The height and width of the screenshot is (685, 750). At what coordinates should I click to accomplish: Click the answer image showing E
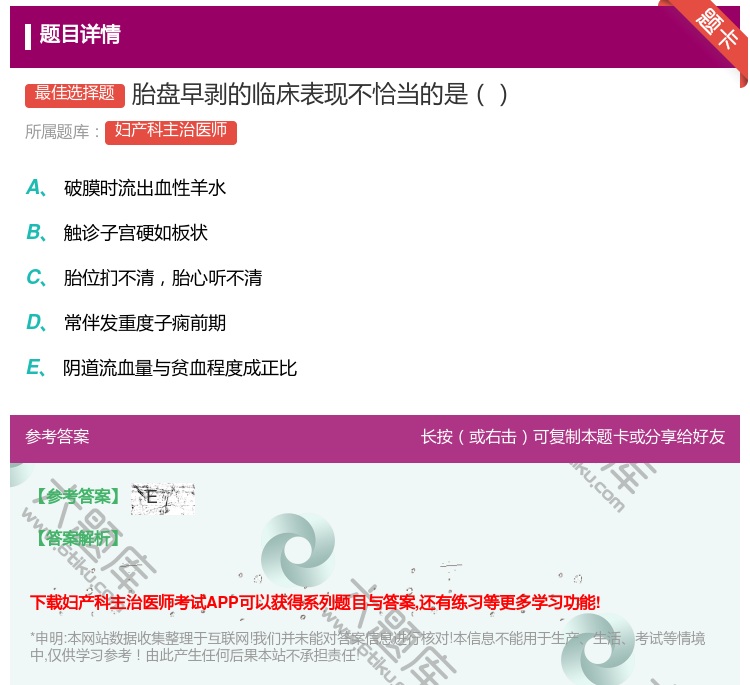pyautogui.click(x=163, y=498)
